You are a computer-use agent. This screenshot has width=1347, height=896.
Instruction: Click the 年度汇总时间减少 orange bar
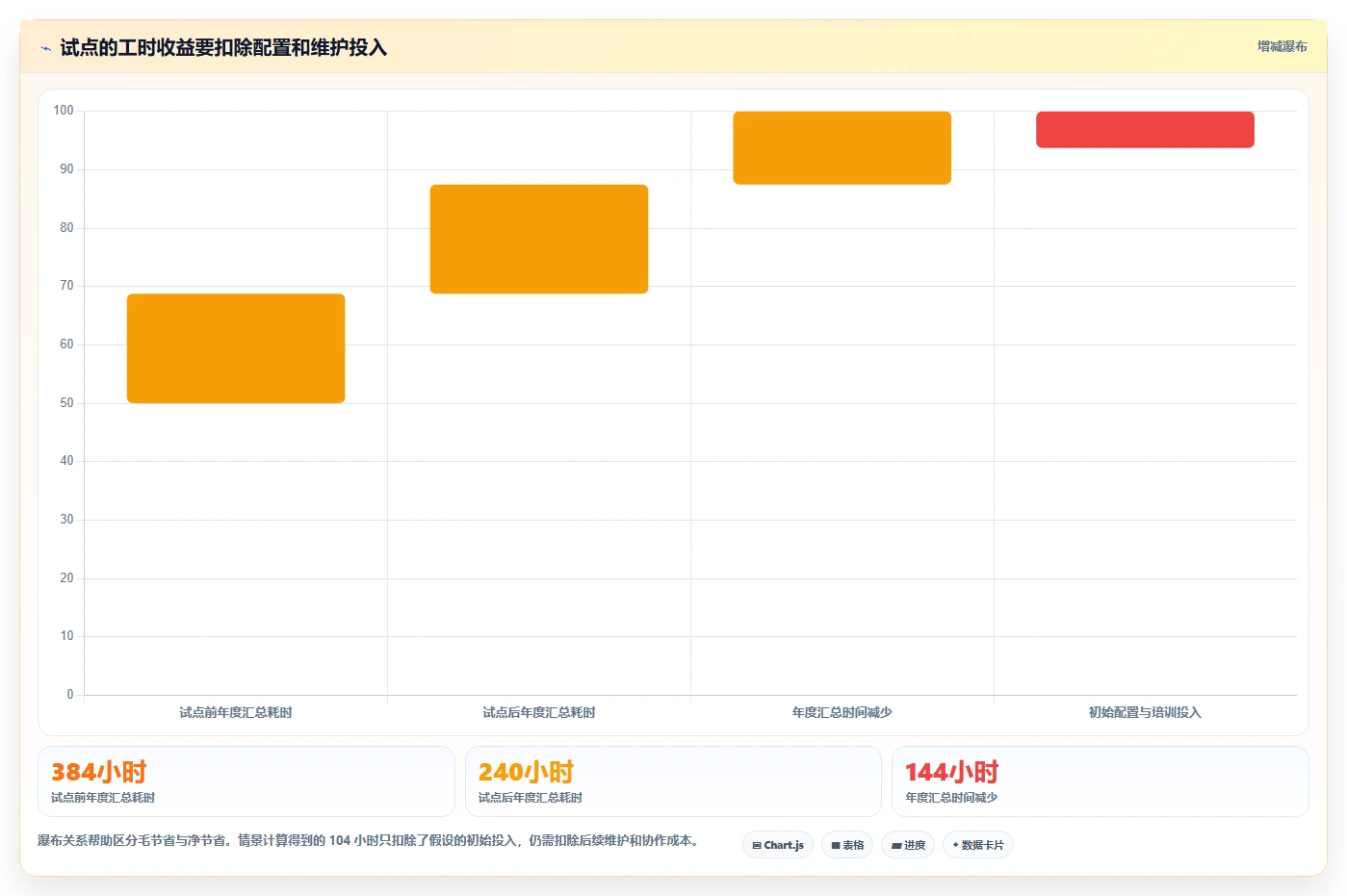tap(842, 147)
